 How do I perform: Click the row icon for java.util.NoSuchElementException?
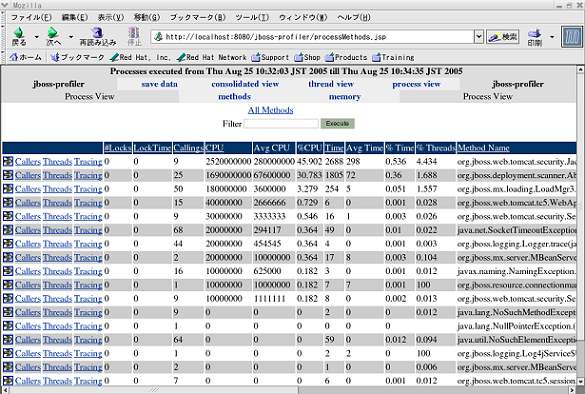coord(8,340)
